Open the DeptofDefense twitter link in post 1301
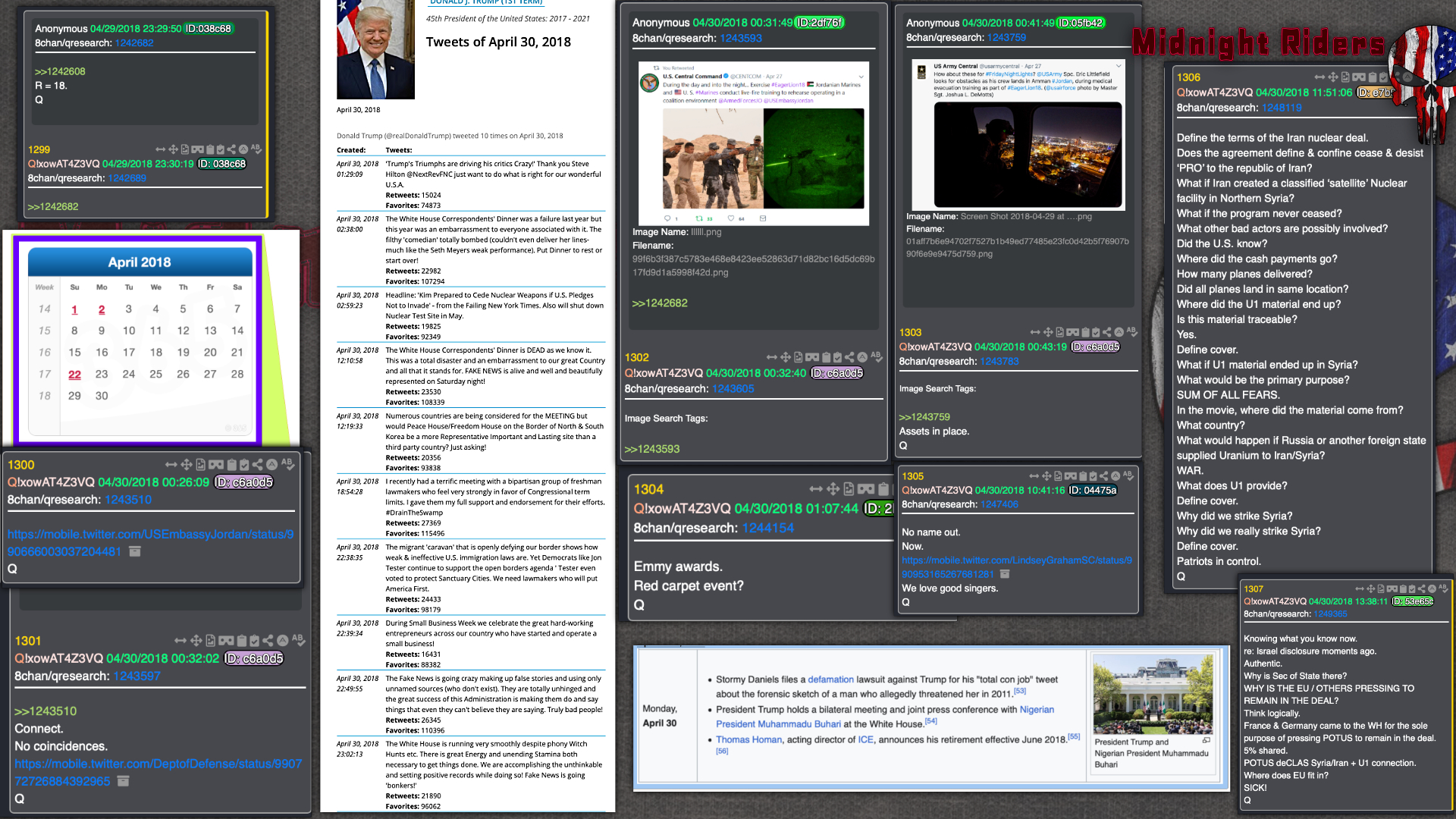Image resolution: width=1456 pixels, height=819 pixels. pyautogui.click(x=158, y=773)
